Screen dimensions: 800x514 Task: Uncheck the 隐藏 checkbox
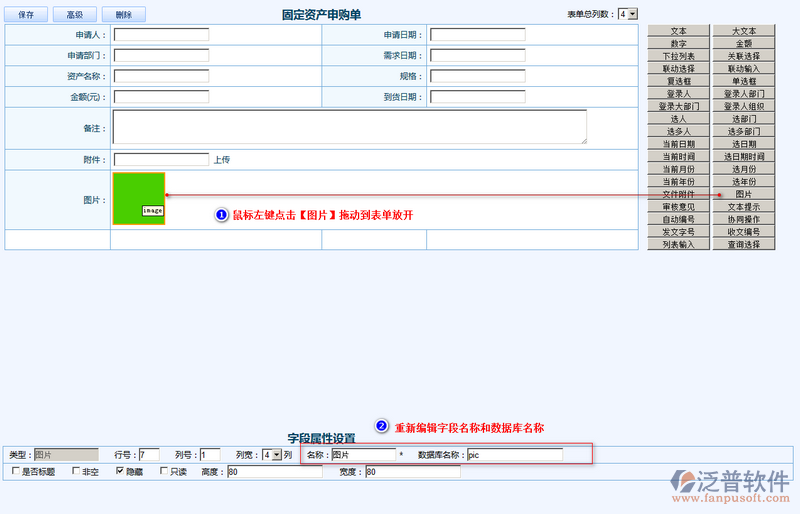(x=121, y=471)
